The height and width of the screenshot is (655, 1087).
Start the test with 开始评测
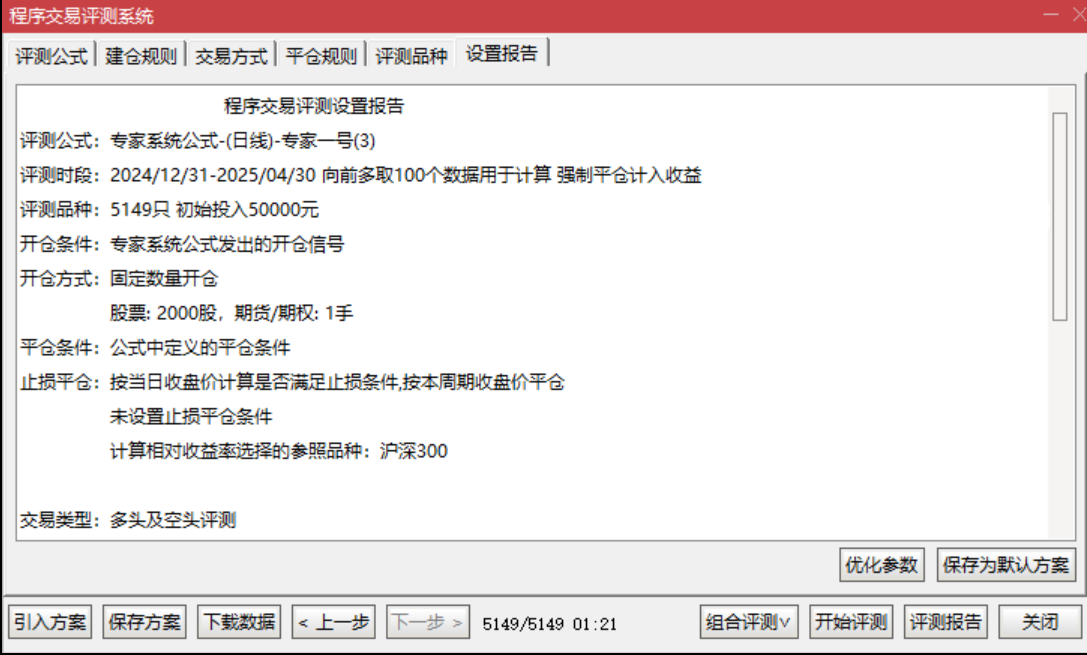coord(851,622)
